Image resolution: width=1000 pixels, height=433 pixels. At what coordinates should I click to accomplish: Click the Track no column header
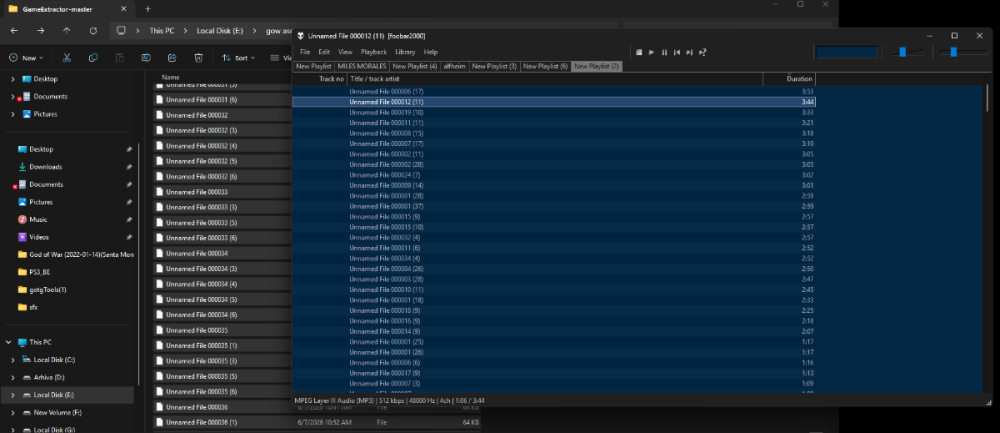[320, 79]
